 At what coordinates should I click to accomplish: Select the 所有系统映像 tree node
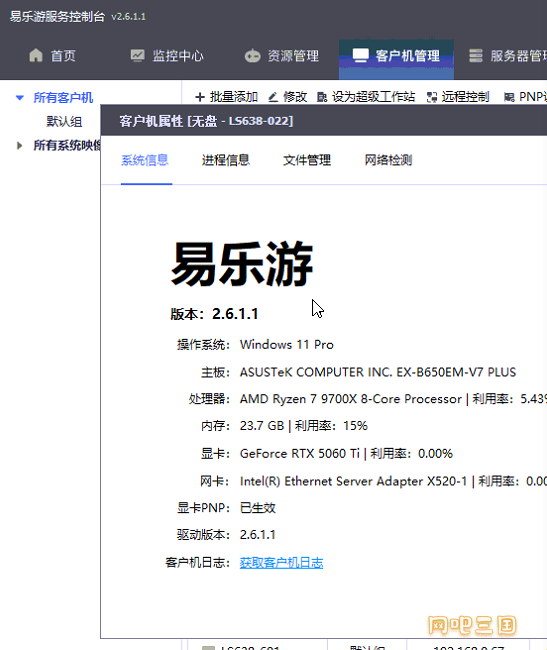coord(67,146)
